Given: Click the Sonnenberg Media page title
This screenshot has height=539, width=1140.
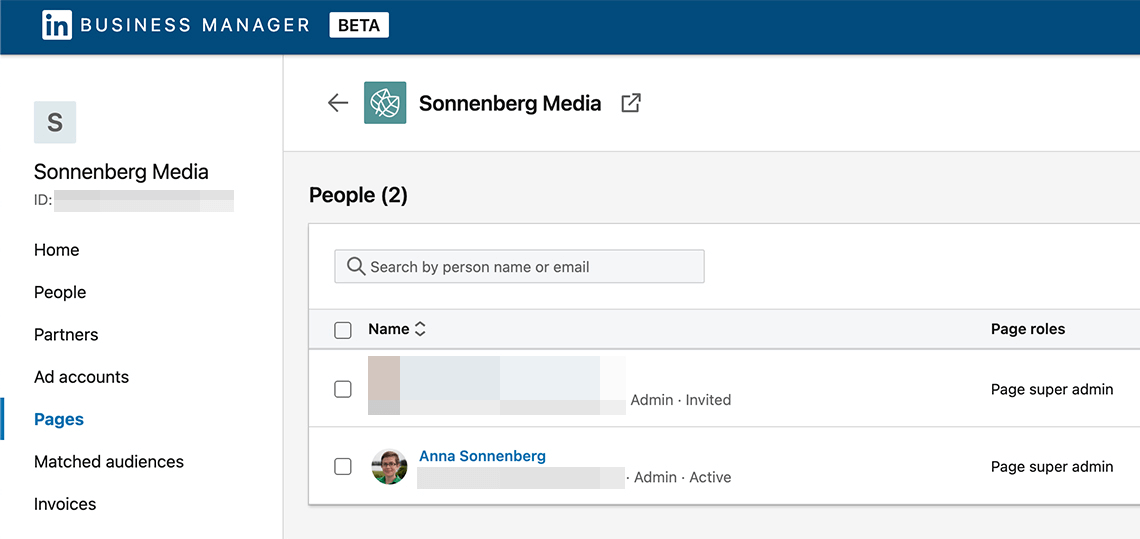Looking at the screenshot, I should pyautogui.click(x=510, y=104).
